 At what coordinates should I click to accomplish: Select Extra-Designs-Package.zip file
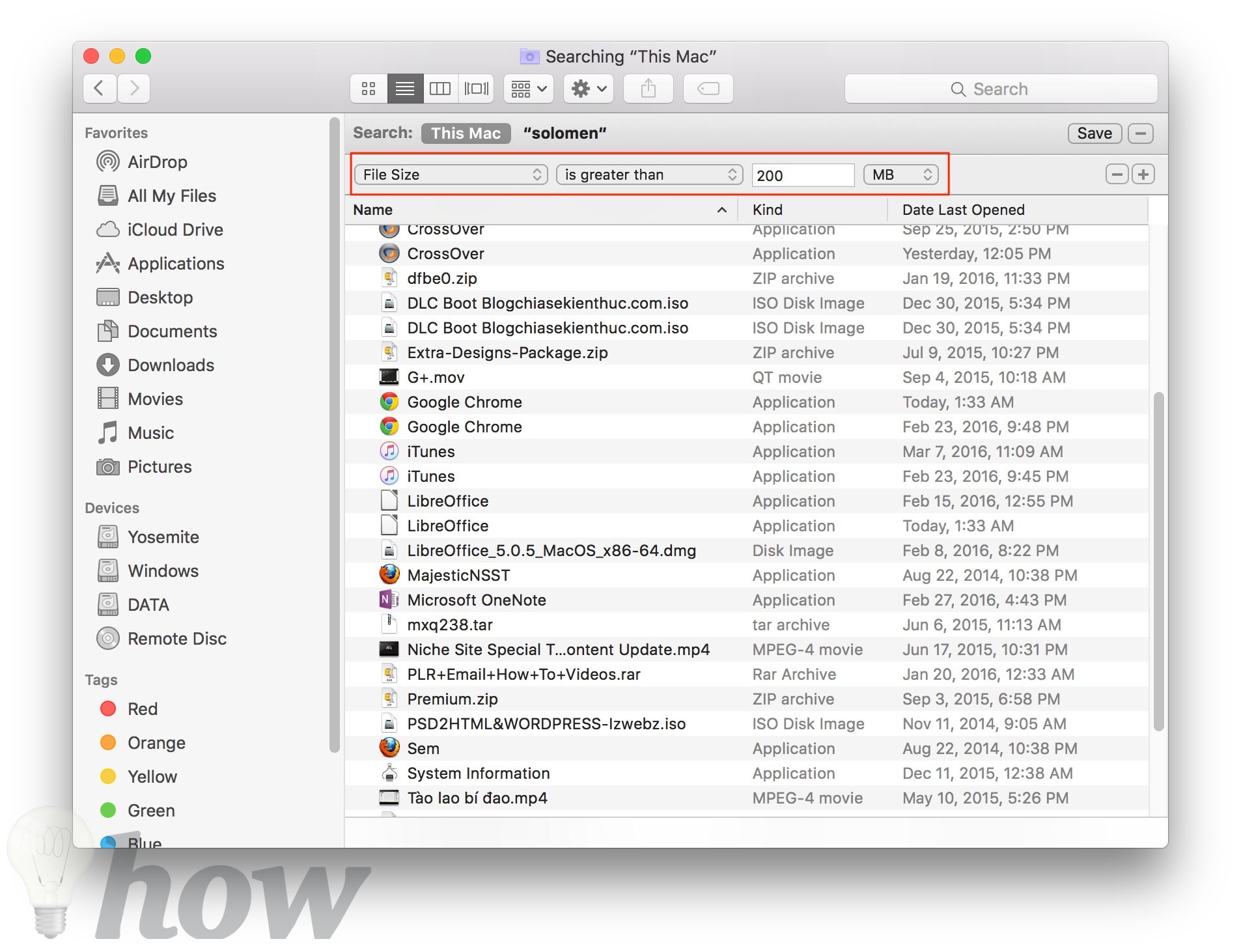[747, 352]
